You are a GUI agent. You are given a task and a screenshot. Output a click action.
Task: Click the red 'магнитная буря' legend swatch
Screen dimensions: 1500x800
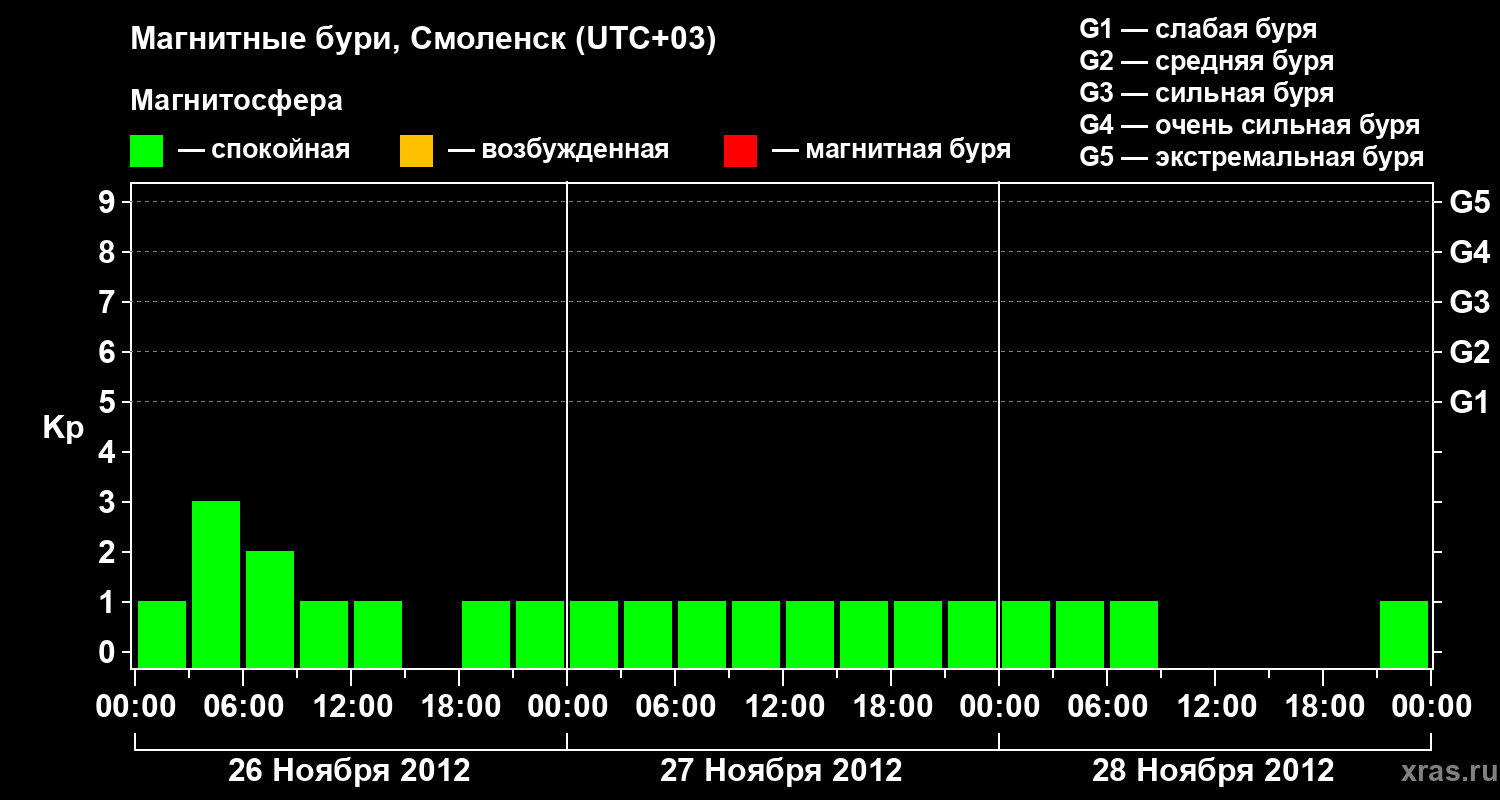[740, 151]
